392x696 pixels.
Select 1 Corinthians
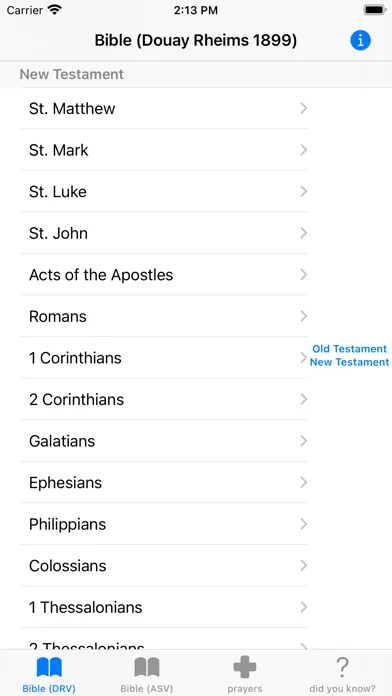coord(164,358)
